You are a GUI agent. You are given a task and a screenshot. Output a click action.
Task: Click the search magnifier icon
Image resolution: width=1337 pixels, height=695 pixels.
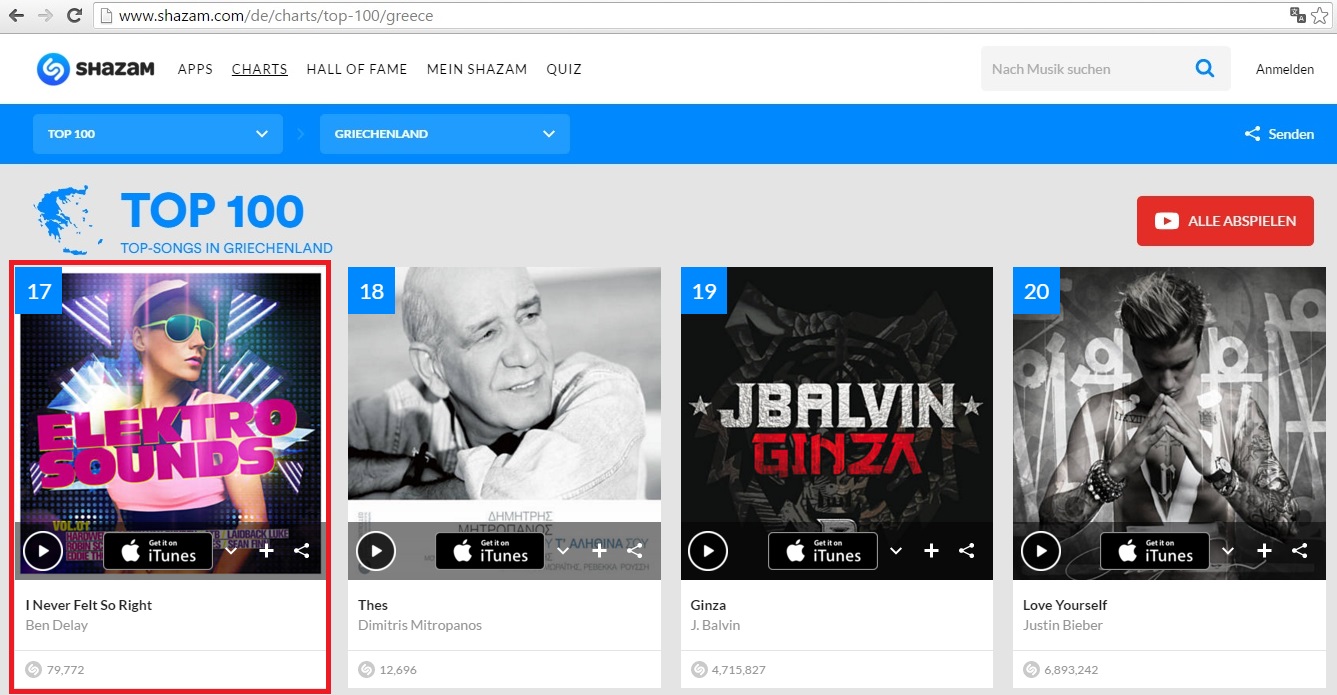point(1205,69)
